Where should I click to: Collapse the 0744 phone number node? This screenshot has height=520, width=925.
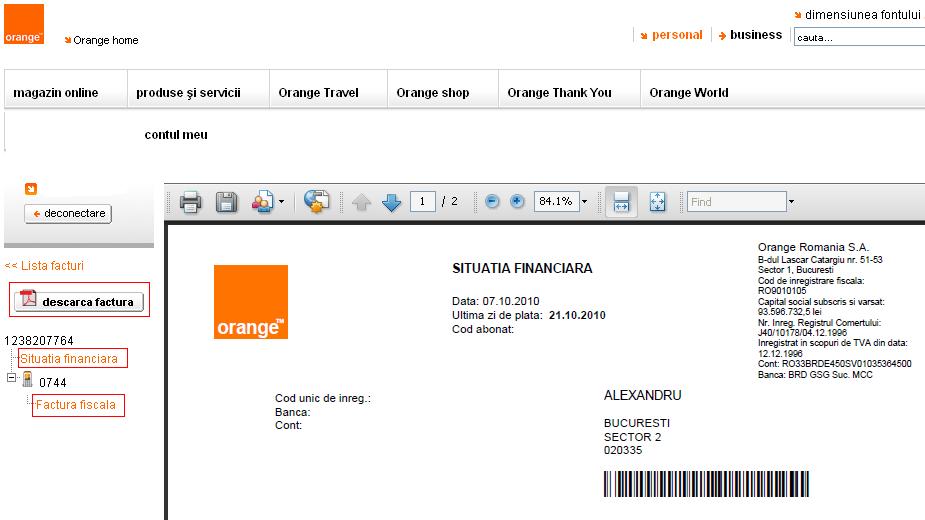point(11,377)
